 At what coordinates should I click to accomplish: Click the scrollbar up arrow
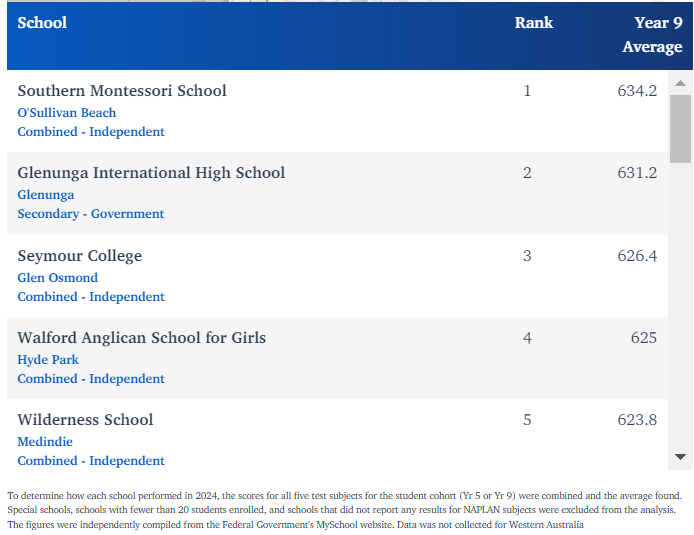tap(680, 84)
